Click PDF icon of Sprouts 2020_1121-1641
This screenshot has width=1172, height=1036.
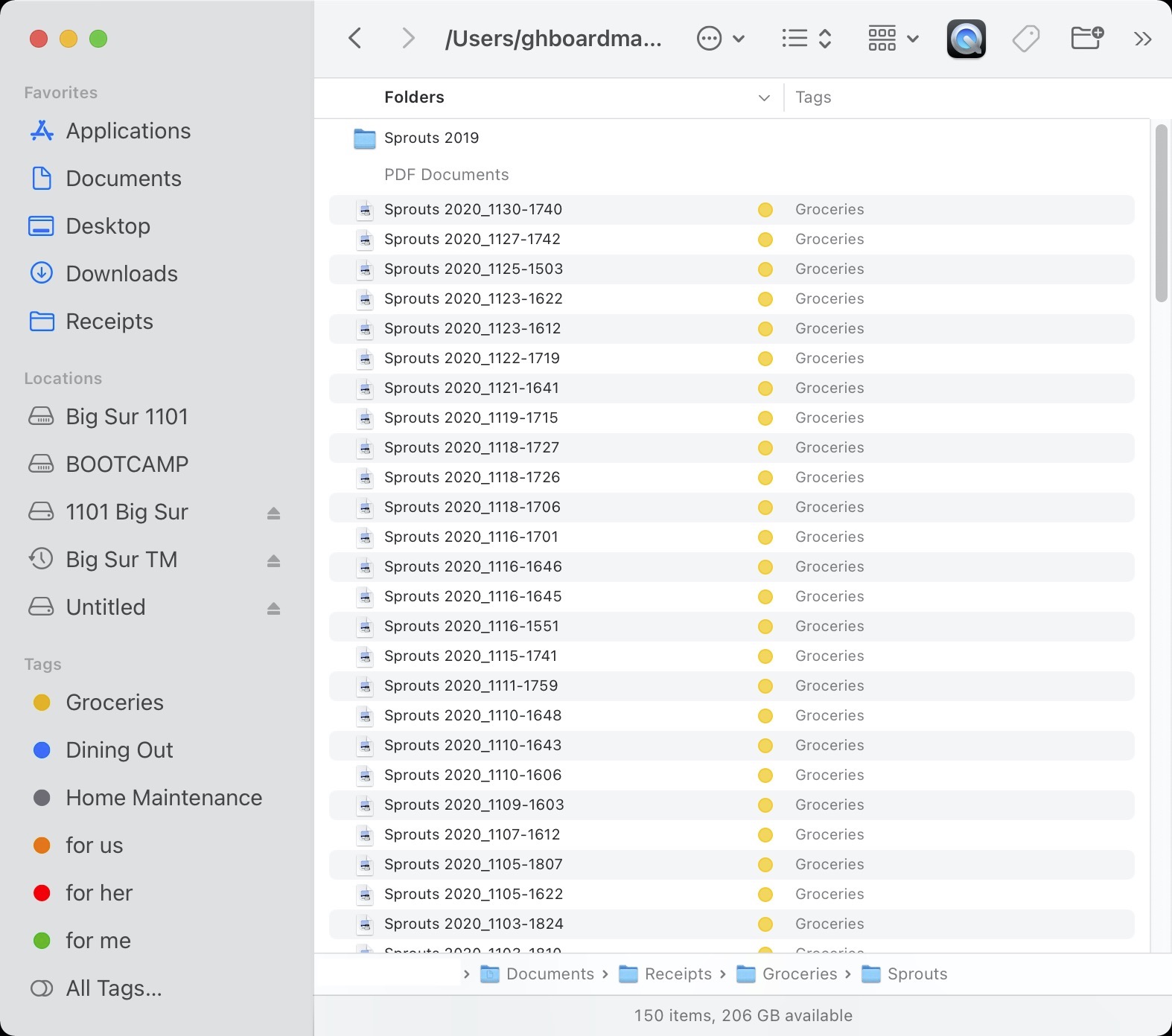click(365, 388)
